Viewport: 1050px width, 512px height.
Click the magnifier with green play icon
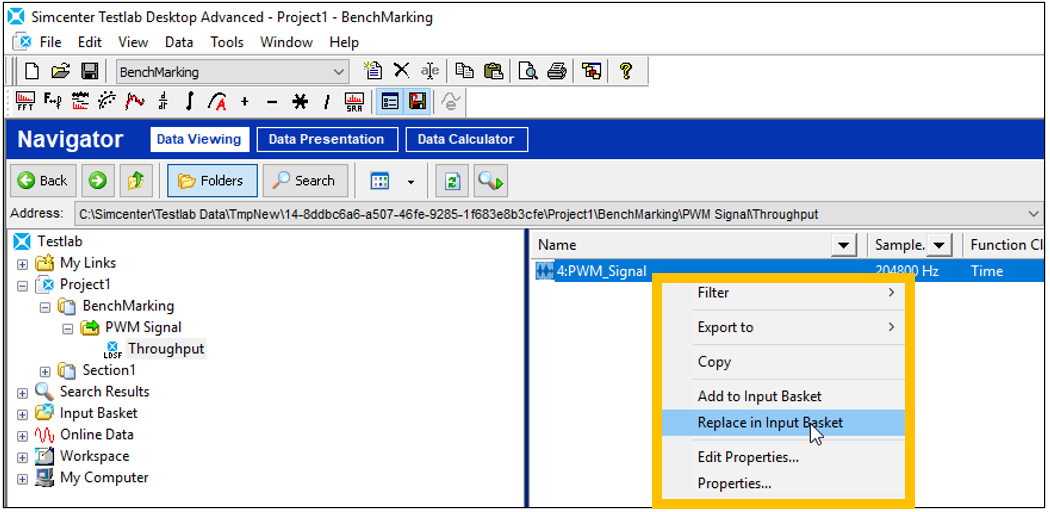pos(490,181)
